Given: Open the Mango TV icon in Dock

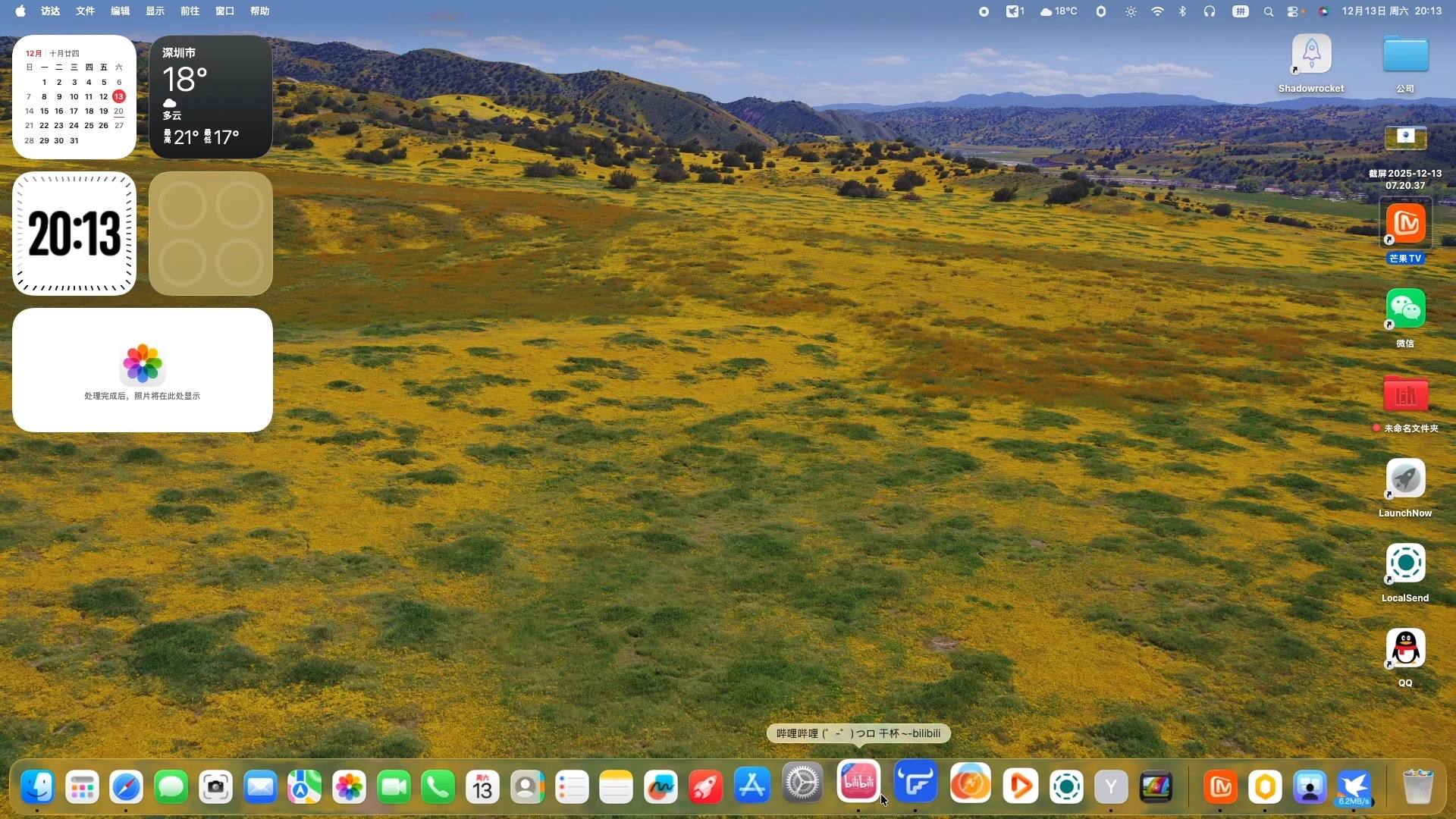Looking at the screenshot, I should click(x=1220, y=787).
